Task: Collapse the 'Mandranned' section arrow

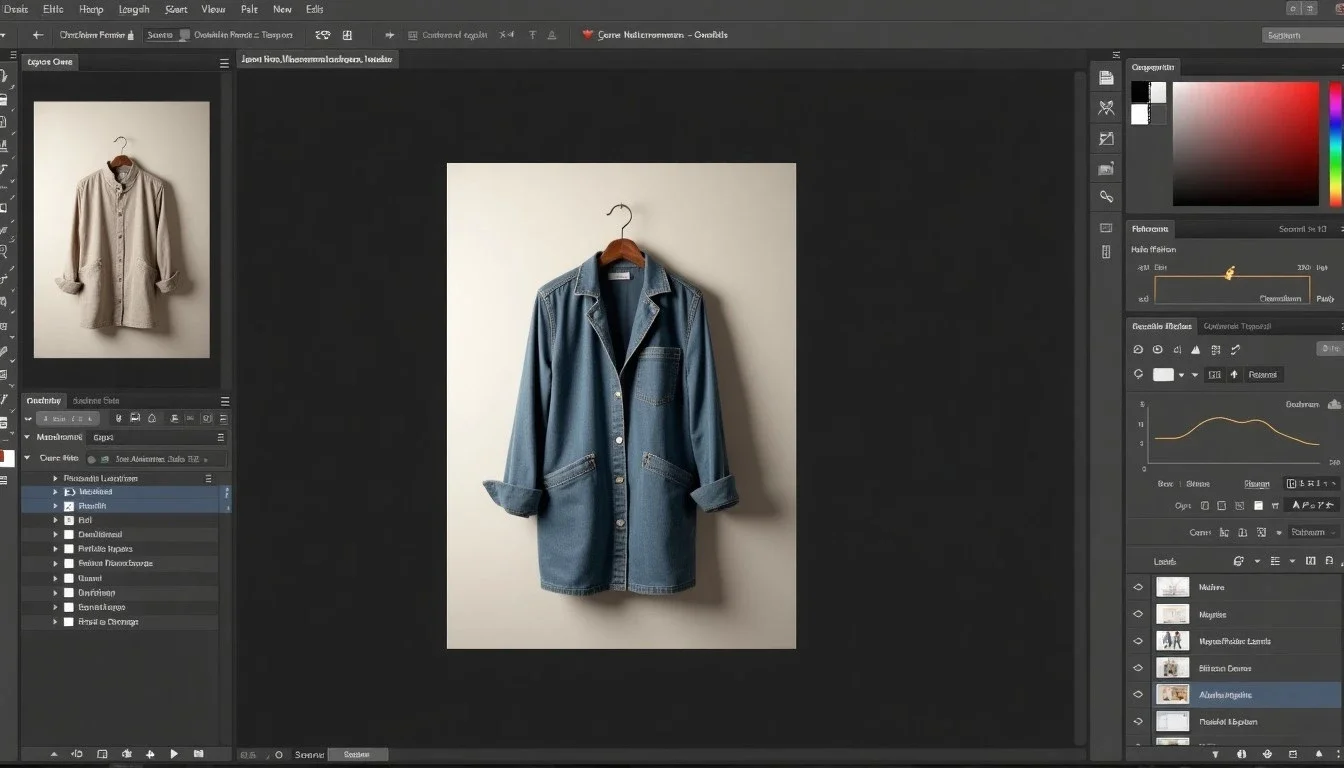Action: [27, 437]
